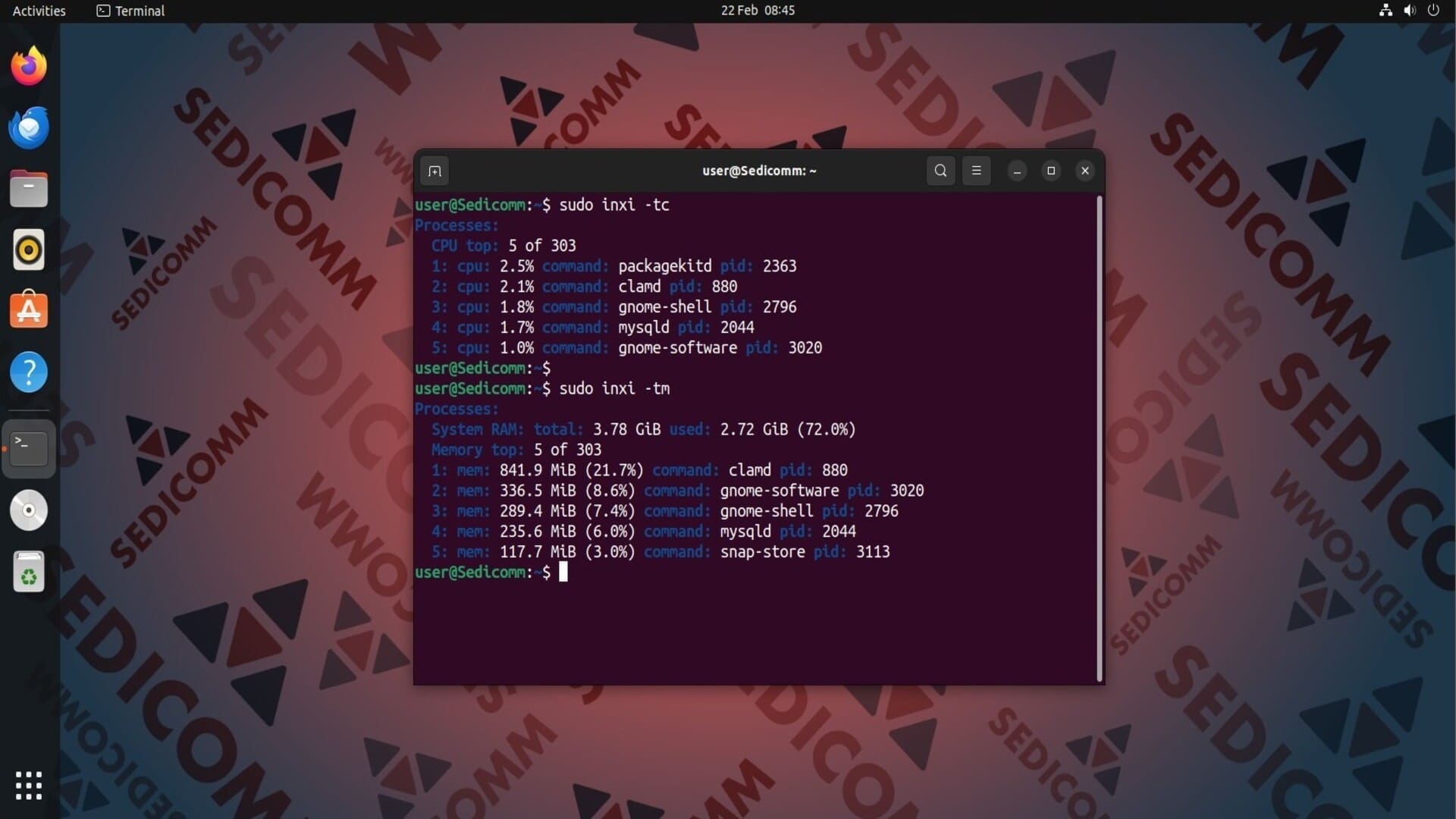Open the terminal hamburger menu
Image resolution: width=1456 pixels, height=819 pixels.
point(976,171)
